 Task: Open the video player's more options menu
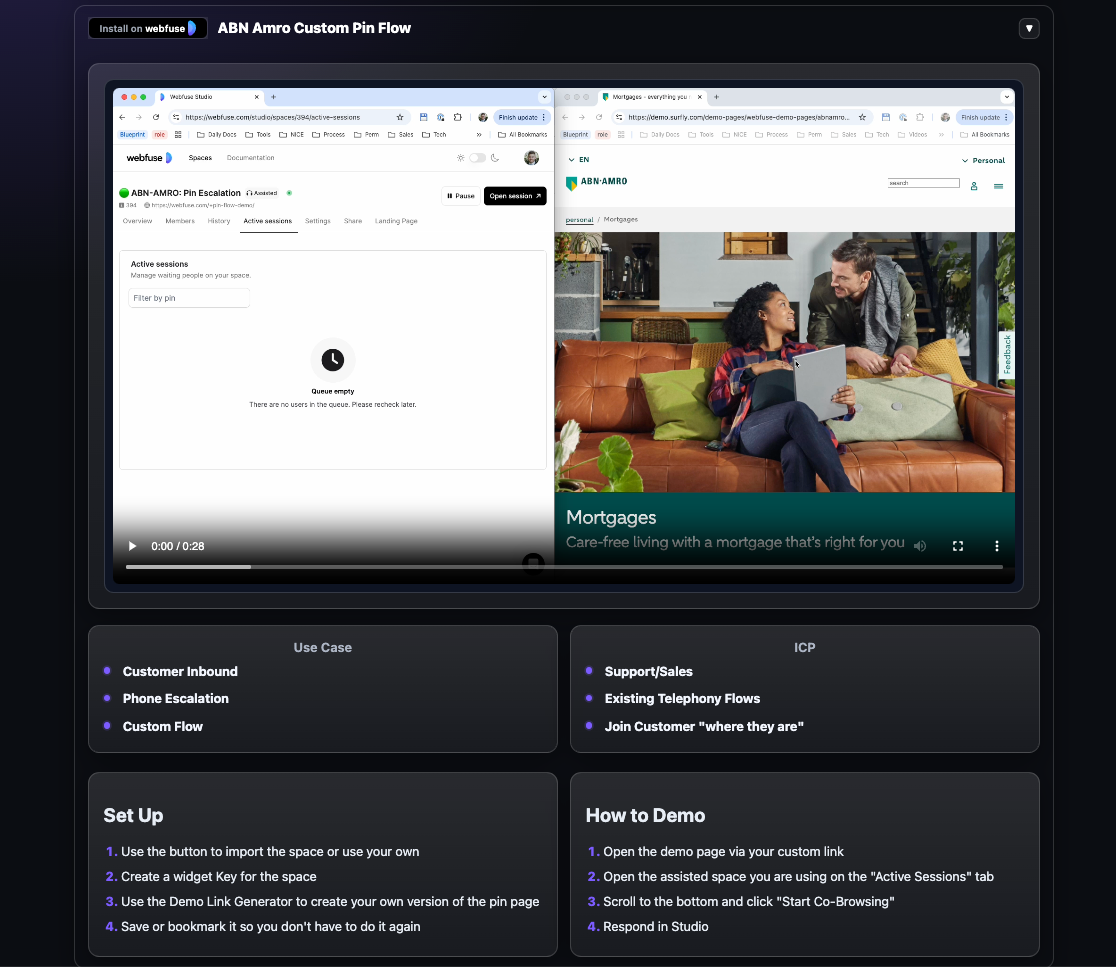click(996, 546)
